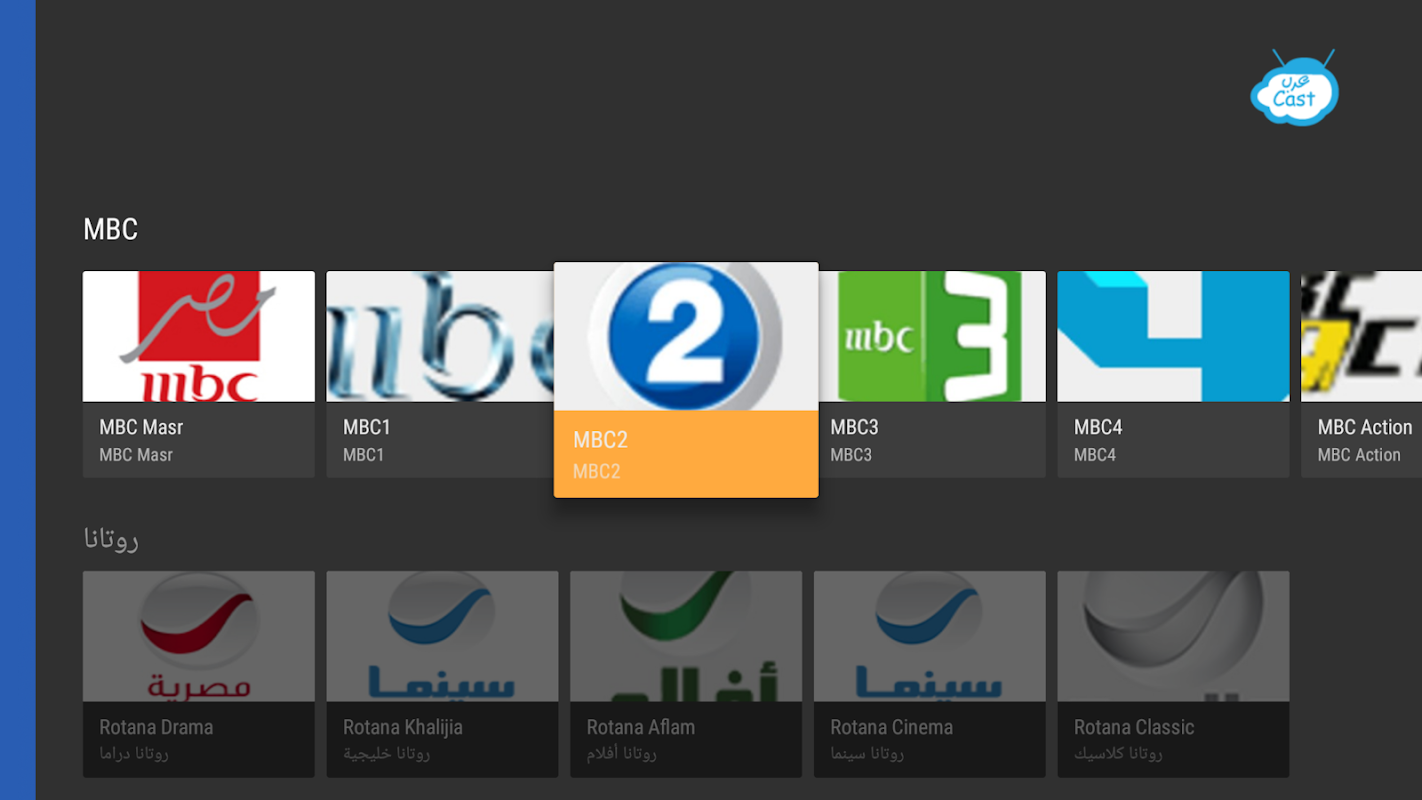Select the Rotana Drama red logo
Screen dimensions: 1422x800
pos(198,636)
